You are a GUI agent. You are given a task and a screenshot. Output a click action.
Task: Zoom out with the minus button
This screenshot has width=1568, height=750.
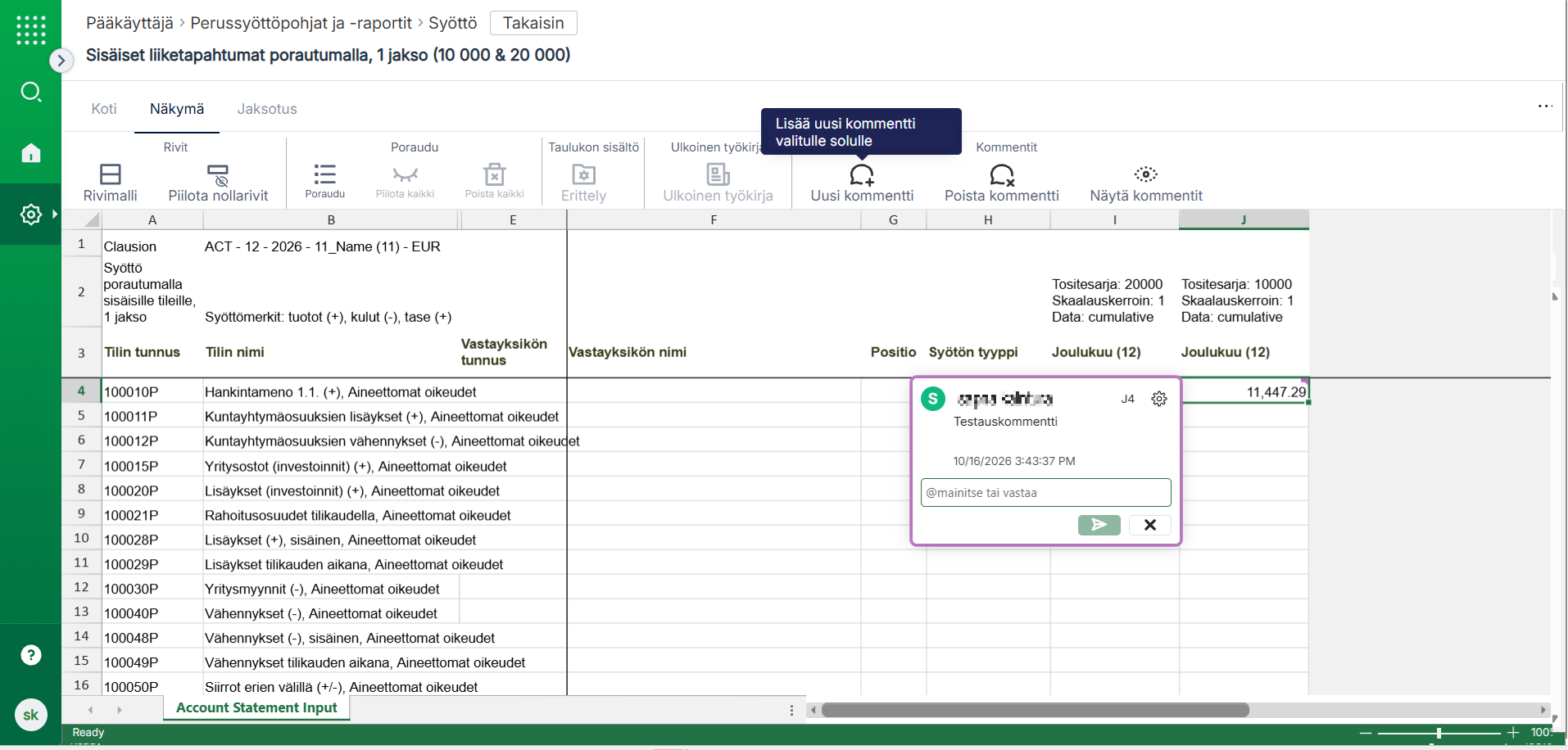tap(1365, 733)
